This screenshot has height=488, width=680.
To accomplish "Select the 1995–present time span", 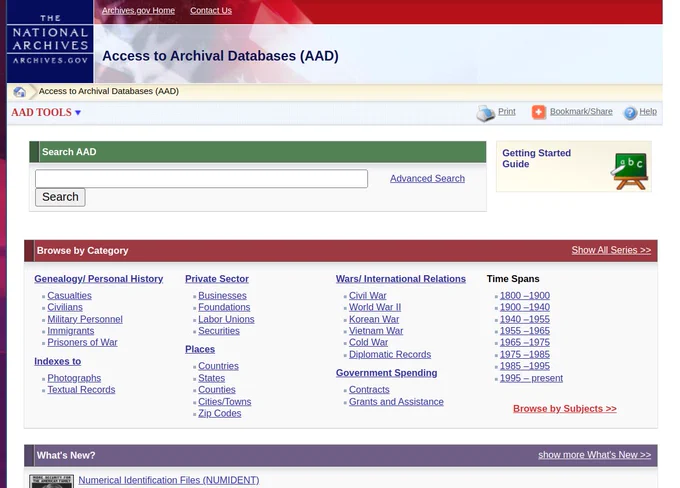I will (531, 378).
